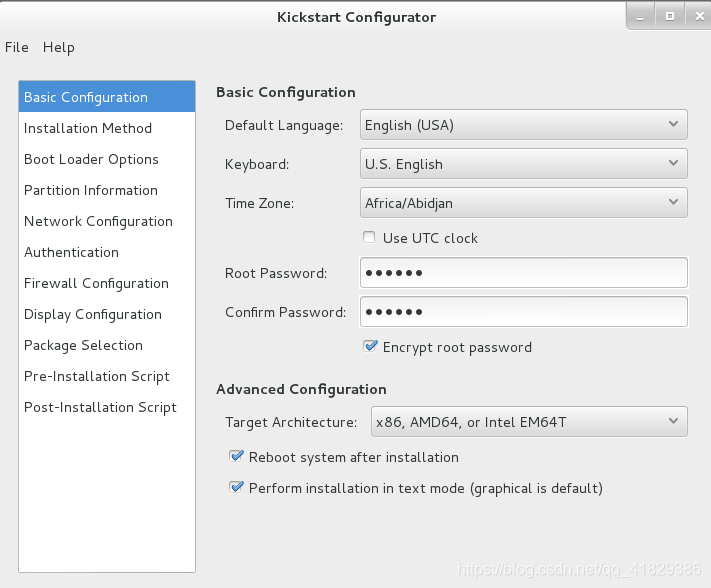Open the Help menu
Viewport: 711px width, 588px height.
pyautogui.click(x=59, y=47)
